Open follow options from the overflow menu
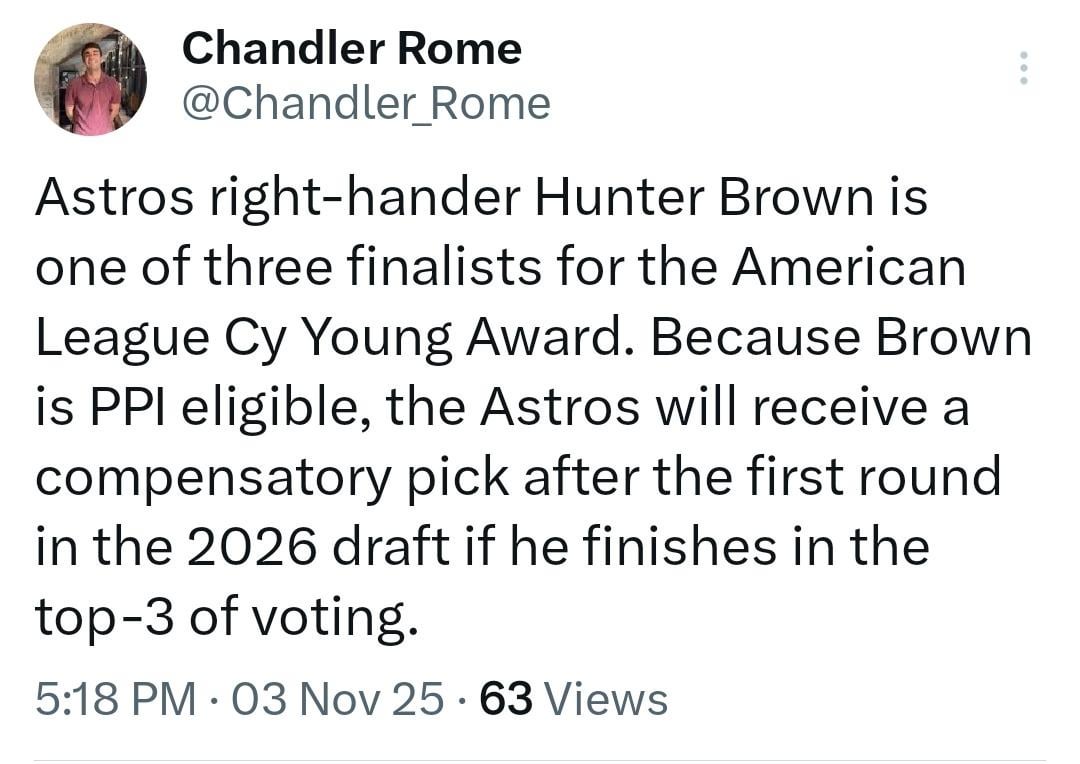Viewport: 1080px width, 764px height. pyautogui.click(x=1024, y=68)
